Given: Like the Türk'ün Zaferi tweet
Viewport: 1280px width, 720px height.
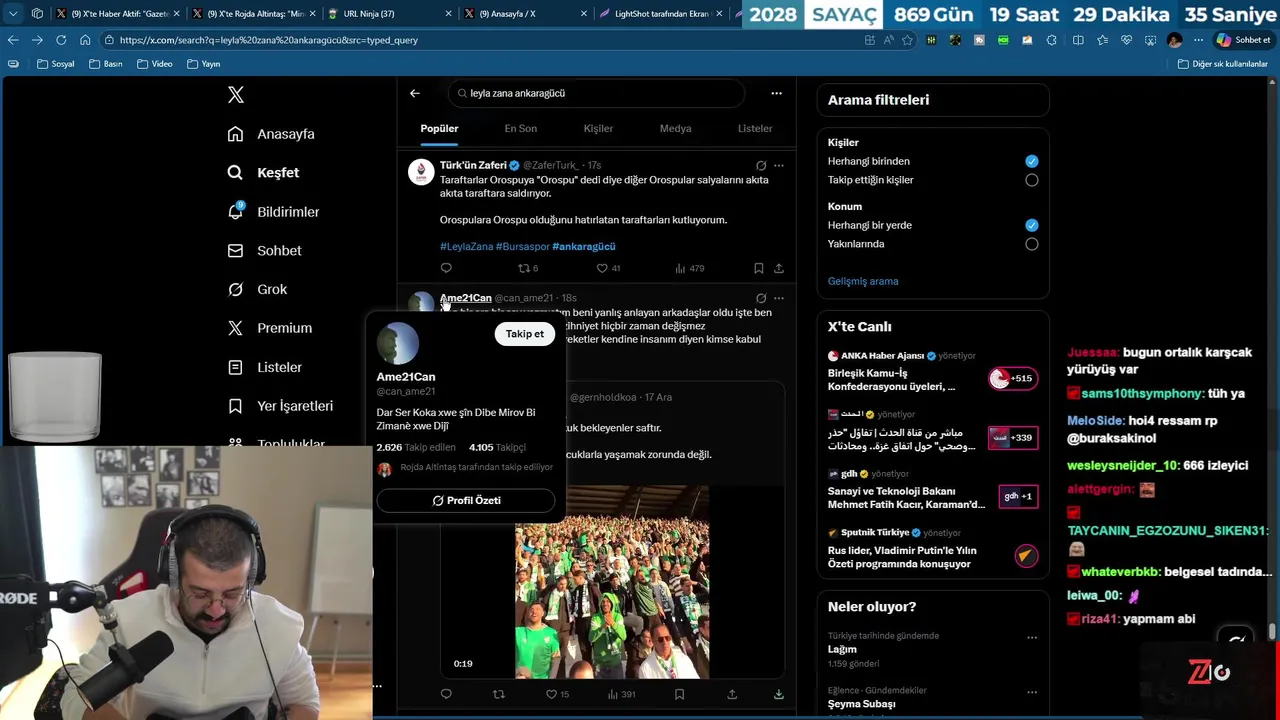Looking at the screenshot, I should point(608,268).
